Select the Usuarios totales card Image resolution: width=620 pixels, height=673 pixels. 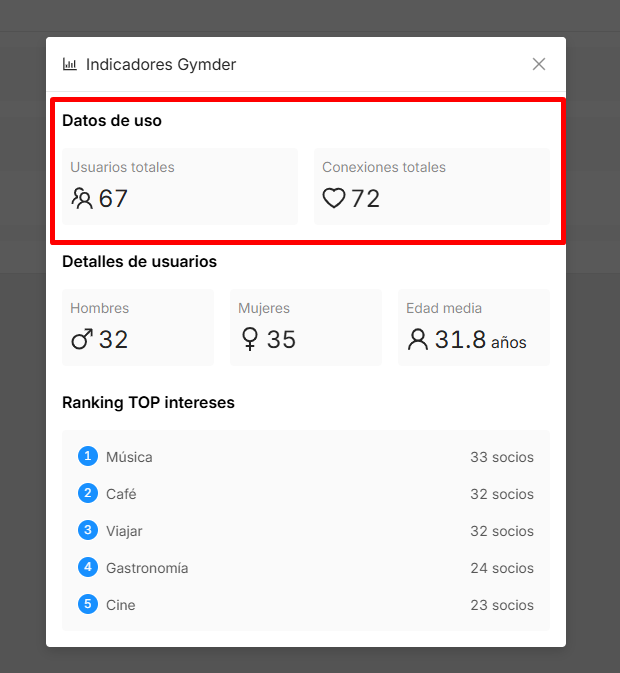[x=180, y=186]
